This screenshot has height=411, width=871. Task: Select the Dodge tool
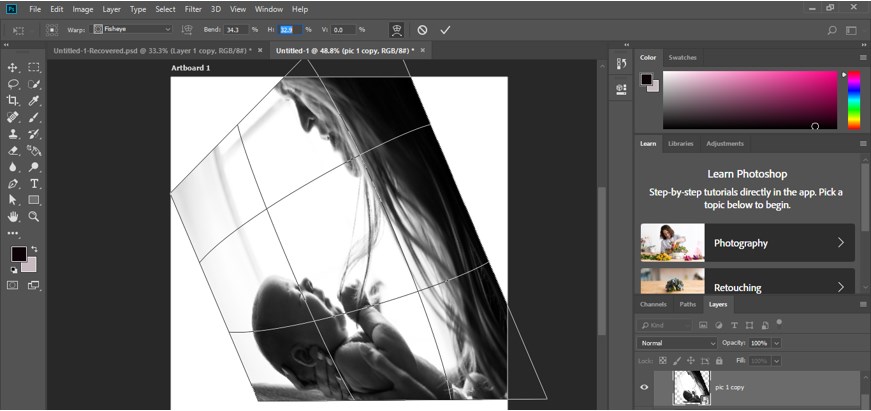click(34, 167)
